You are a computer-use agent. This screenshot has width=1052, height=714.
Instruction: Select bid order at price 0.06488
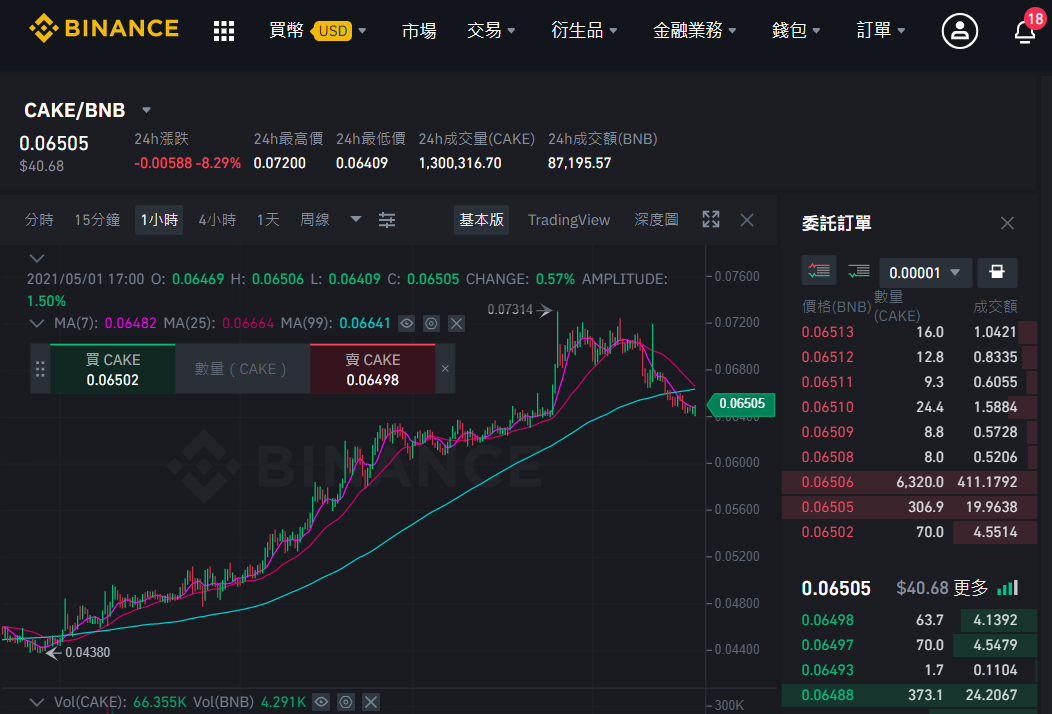click(909, 695)
